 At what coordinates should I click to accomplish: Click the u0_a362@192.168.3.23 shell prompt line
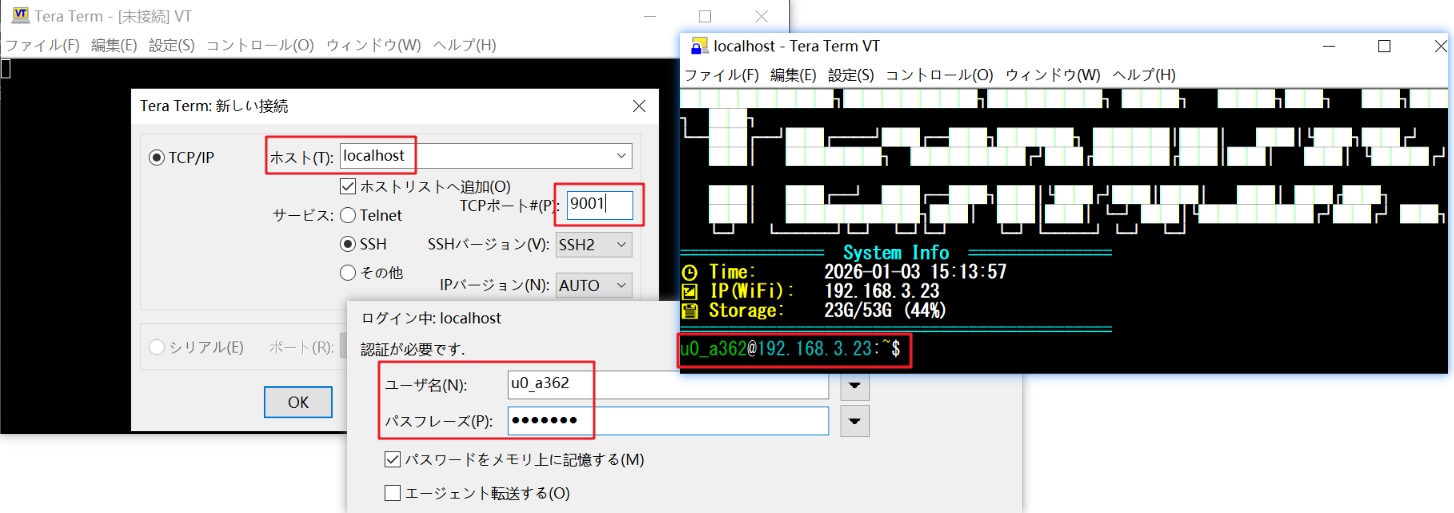point(790,350)
